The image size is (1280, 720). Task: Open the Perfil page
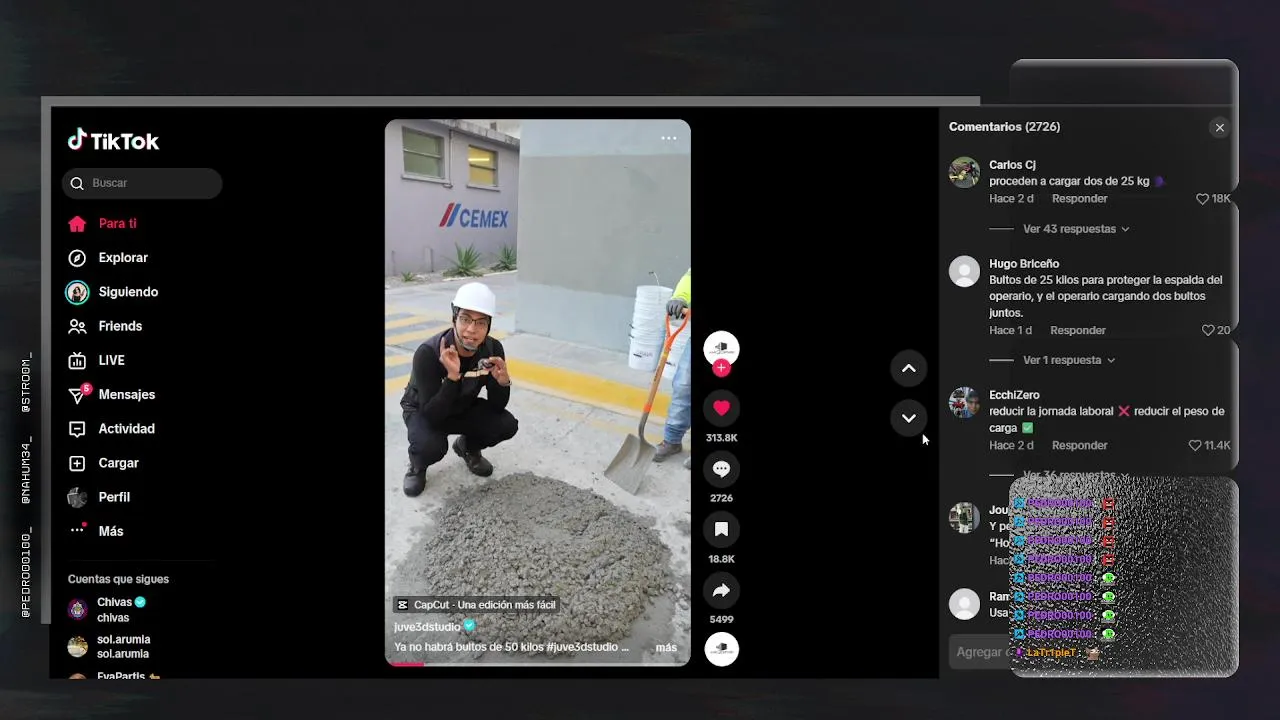point(114,497)
